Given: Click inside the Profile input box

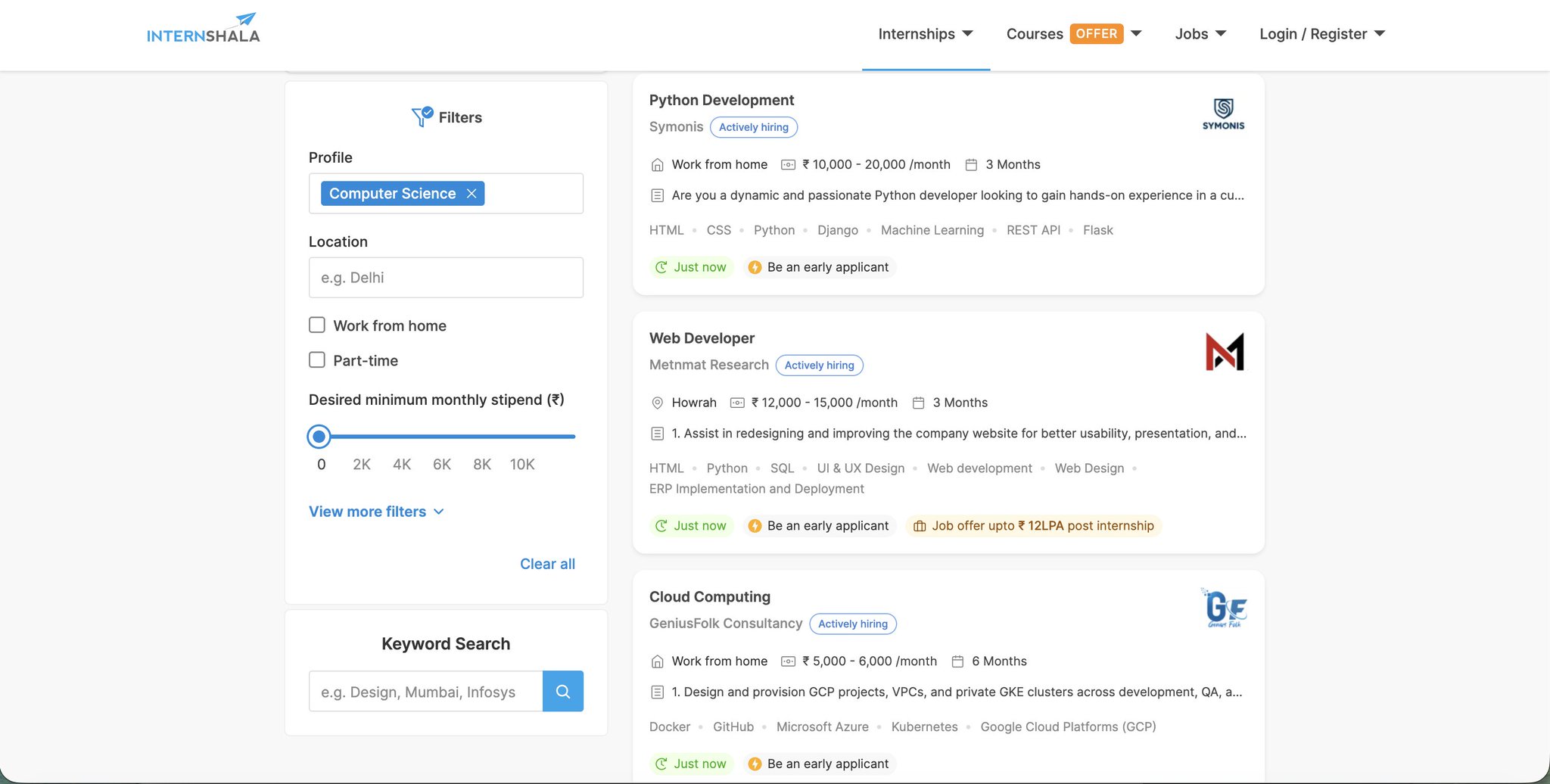Looking at the screenshot, I should tap(446, 194).
